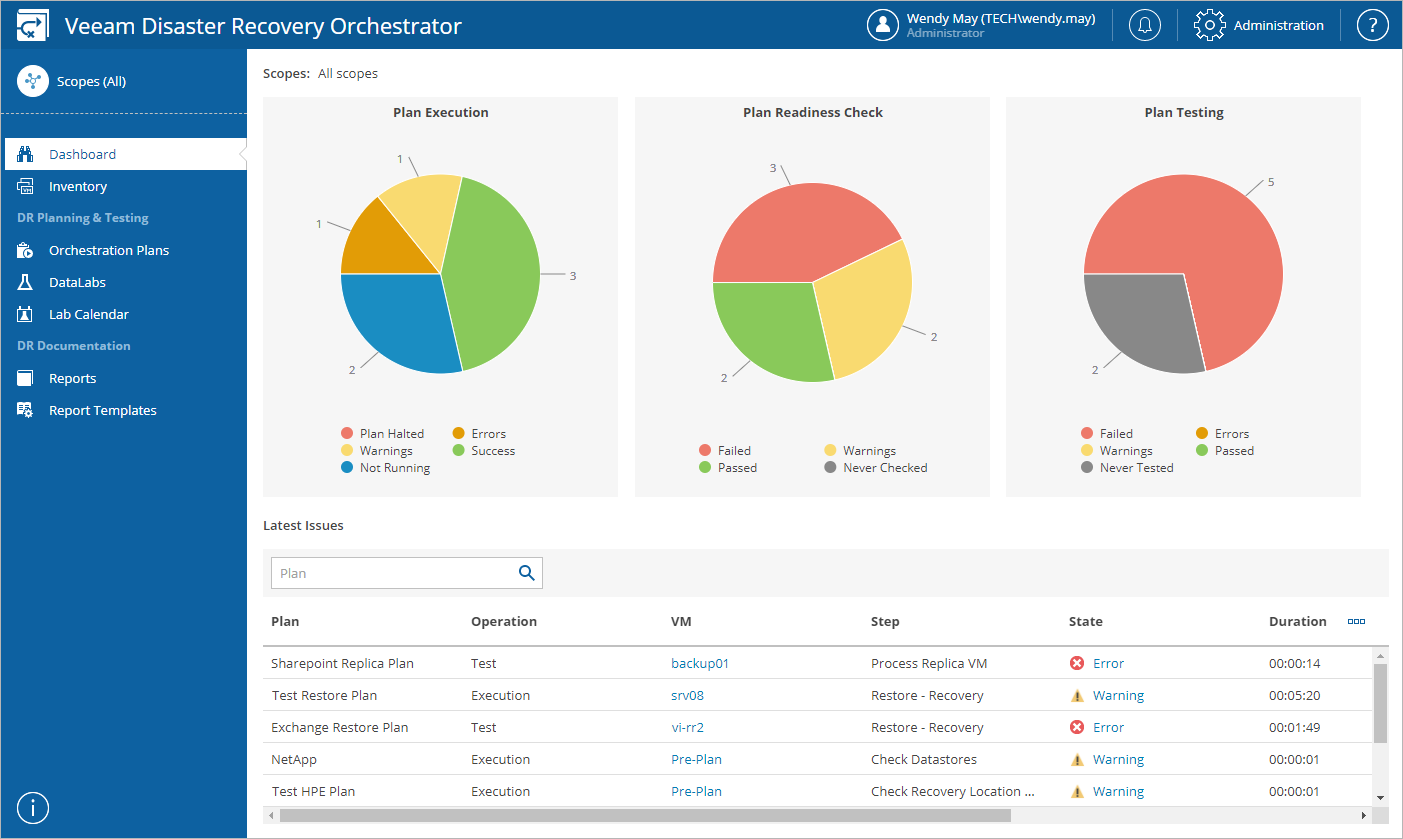Click the Dashboard binoculars icon
1403x839 pixels.
pos(26,154)
